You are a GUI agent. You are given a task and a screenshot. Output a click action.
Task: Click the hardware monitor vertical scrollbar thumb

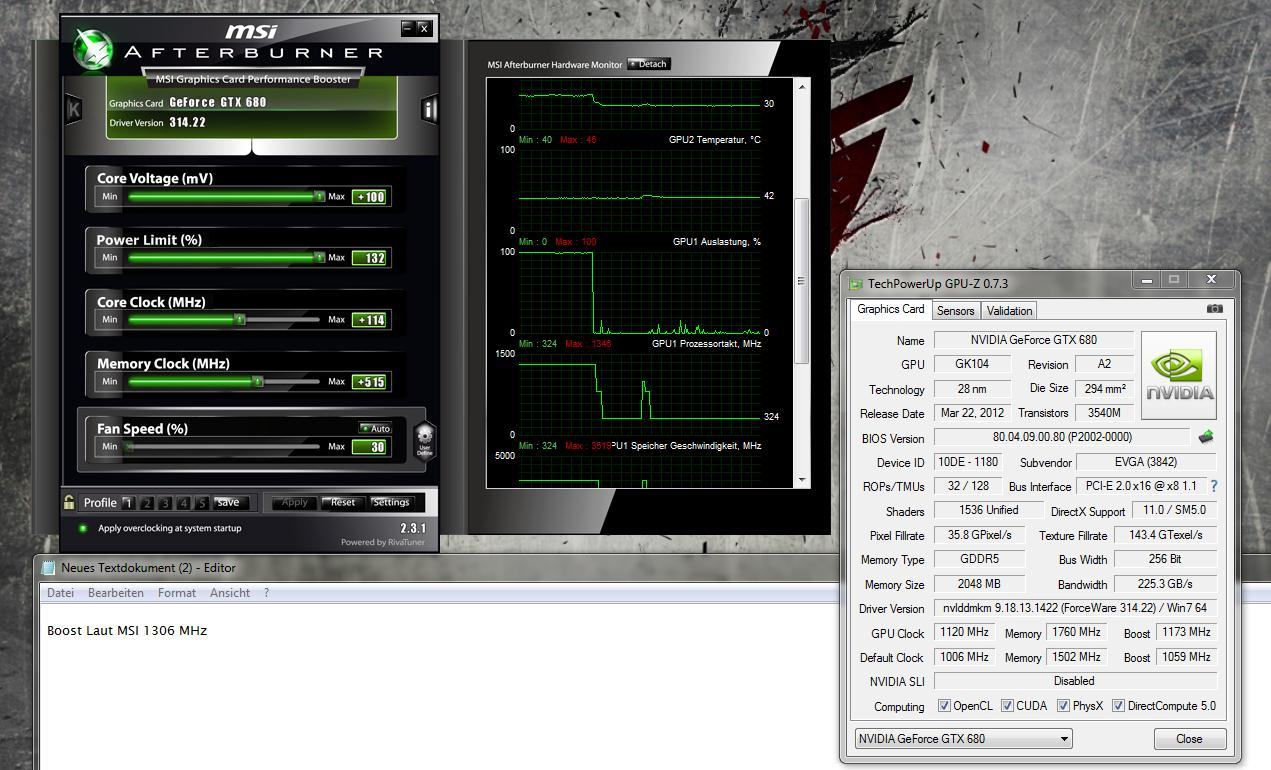800,281
